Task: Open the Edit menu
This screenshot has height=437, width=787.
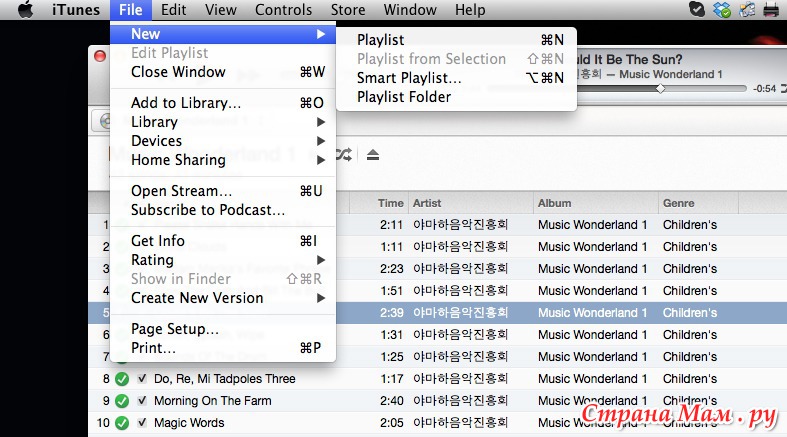Action: [x=174, y=10]
